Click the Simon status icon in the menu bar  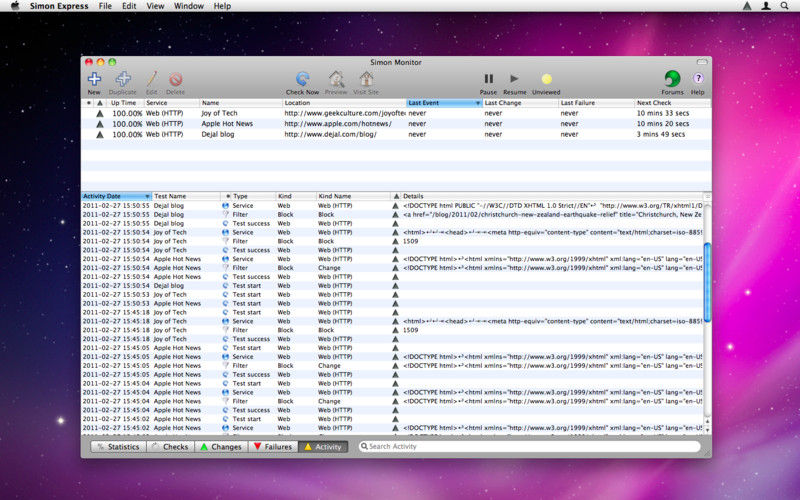point(747,6)
